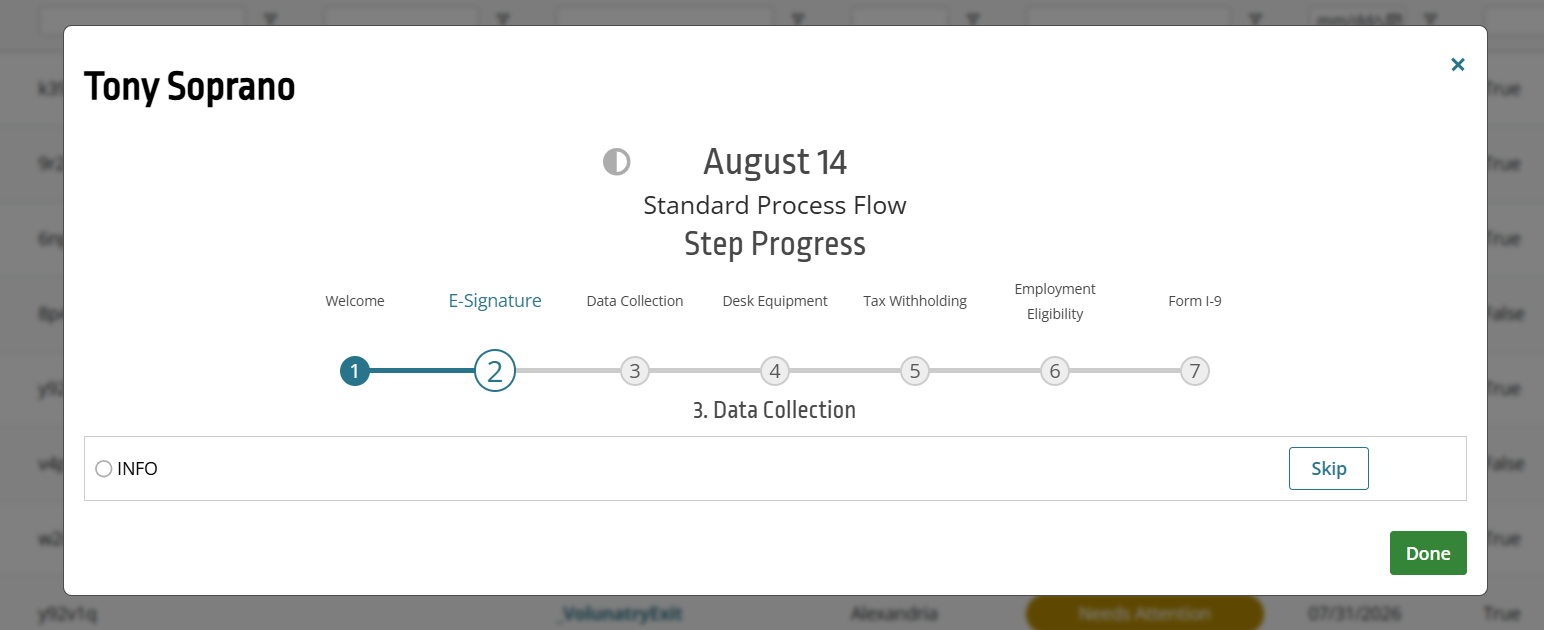Image resolution: width=1544 pixels, height=630 pixels.
Task: Select step 1 circle in progress bar
Action: pos(355,372)
